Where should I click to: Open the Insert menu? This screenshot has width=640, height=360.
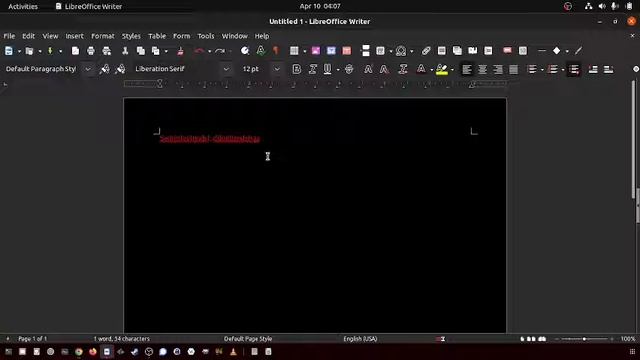click(74, 36)
